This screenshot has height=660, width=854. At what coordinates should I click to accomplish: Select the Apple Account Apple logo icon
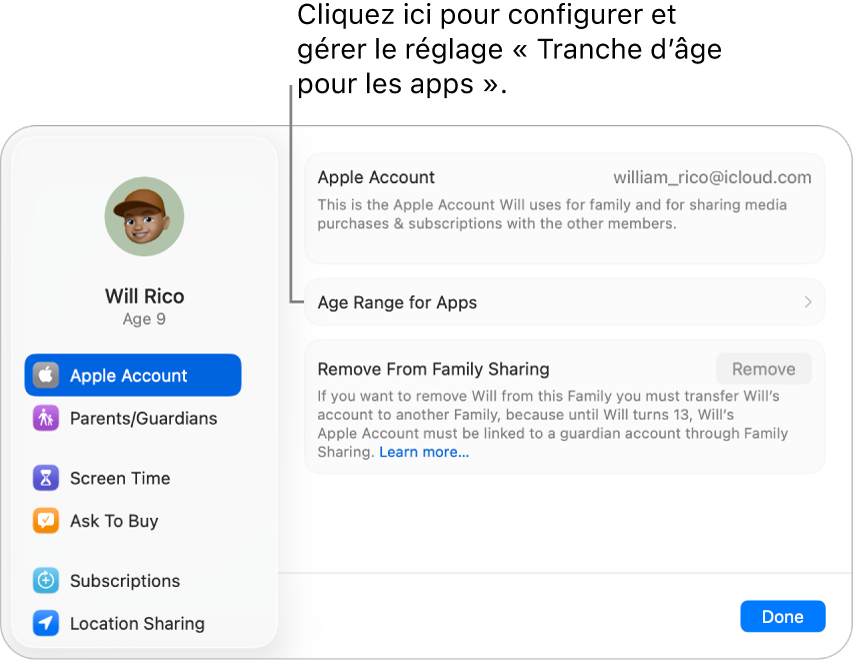pyautogui.click(x=46, y=375)
